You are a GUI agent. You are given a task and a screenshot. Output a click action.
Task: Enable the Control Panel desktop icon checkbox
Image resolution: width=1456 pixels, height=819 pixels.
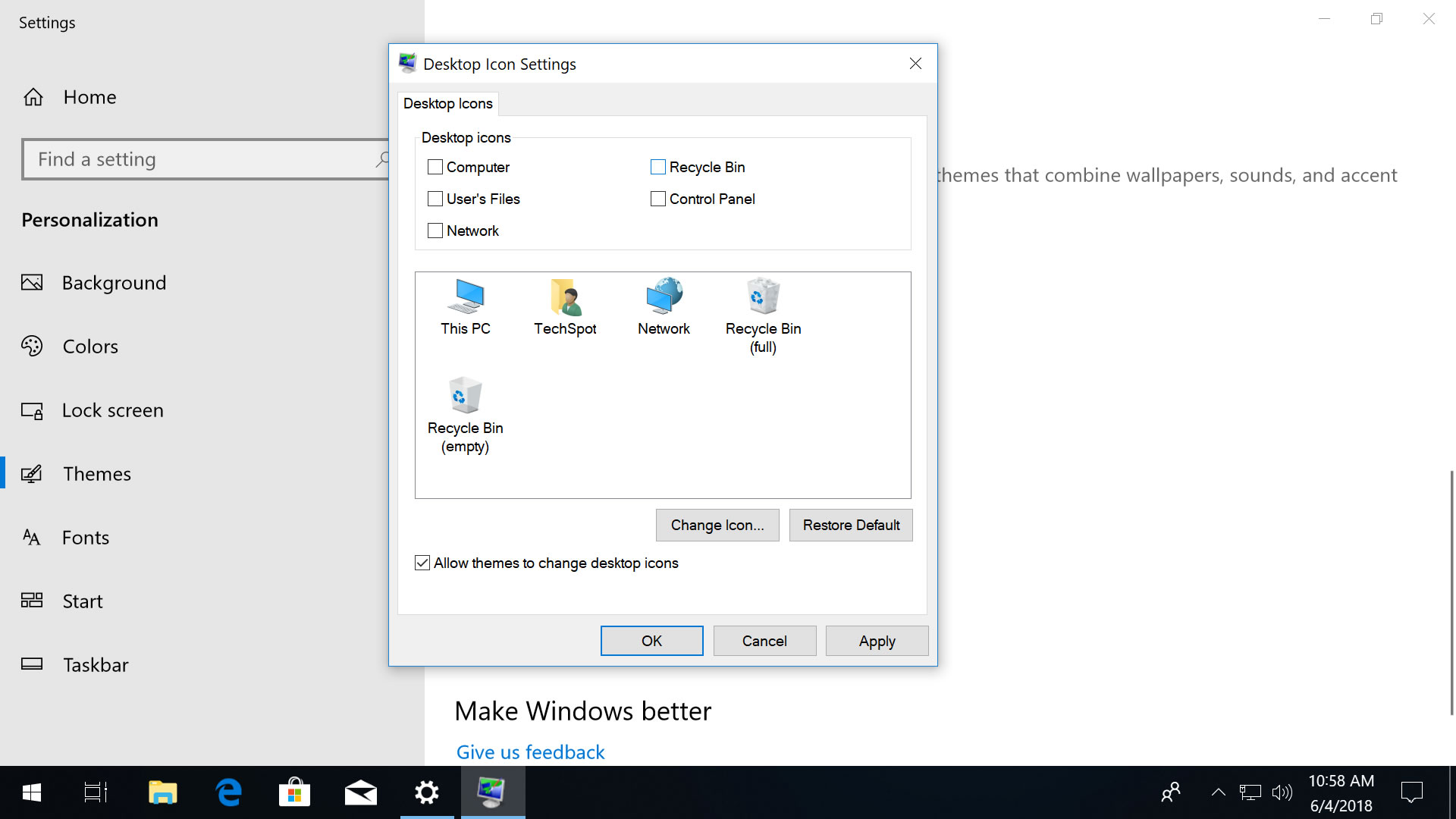pos(657,199)
